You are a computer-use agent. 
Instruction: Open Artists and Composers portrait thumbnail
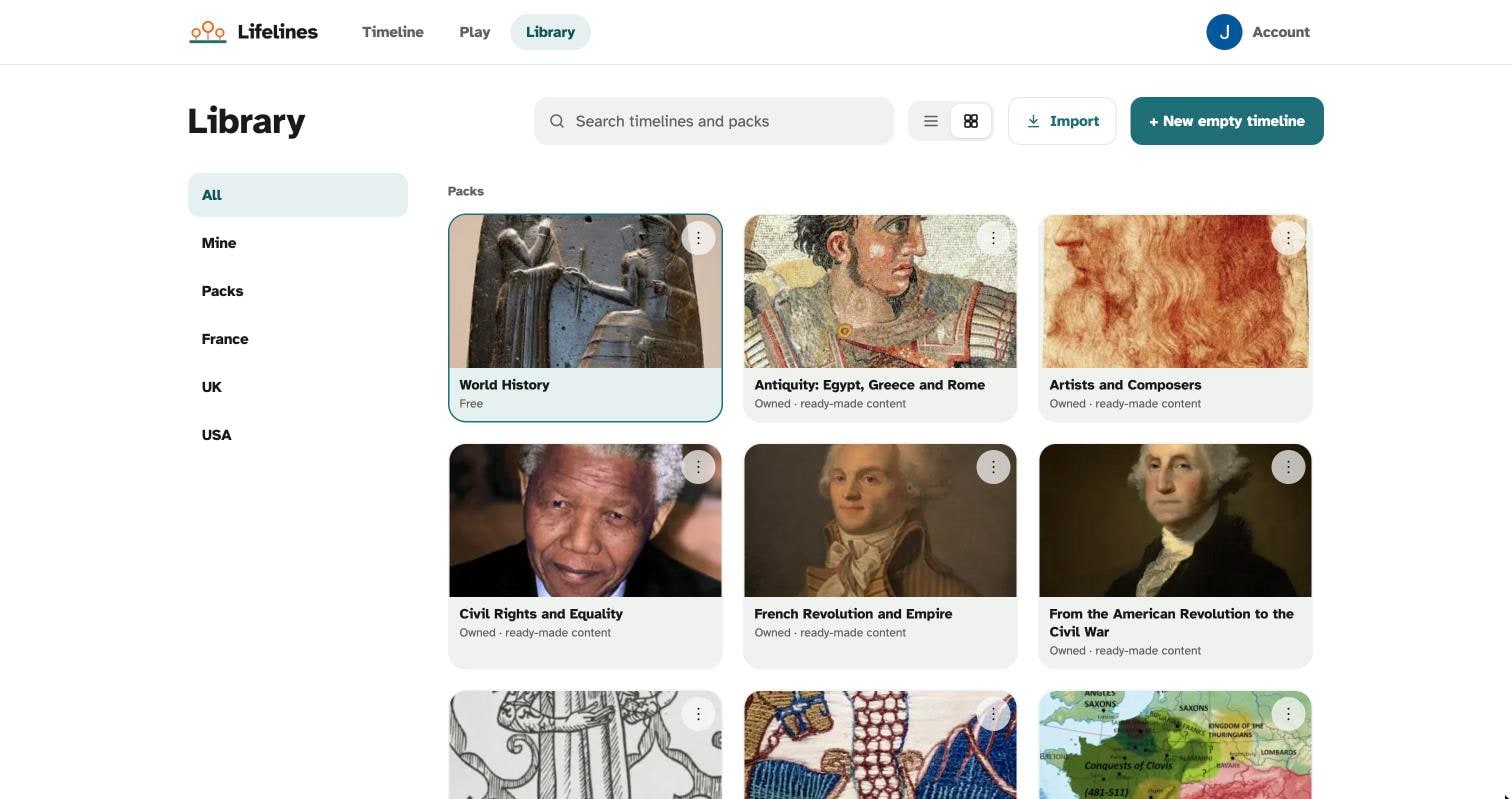click(1175, 291)
